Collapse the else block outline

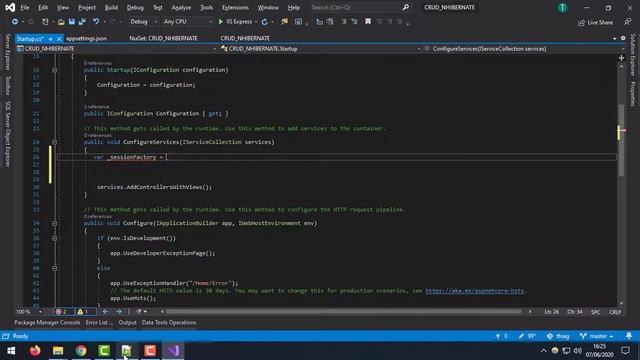[54, 268]
